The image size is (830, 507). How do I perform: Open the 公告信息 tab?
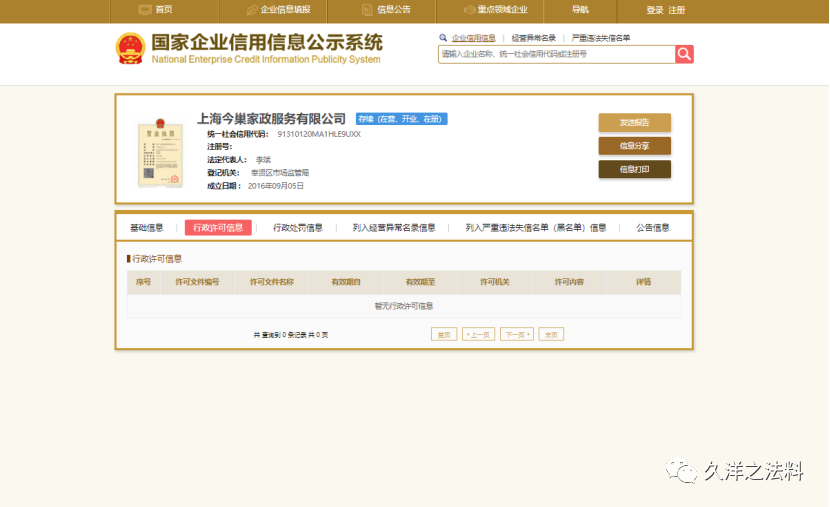653,228
